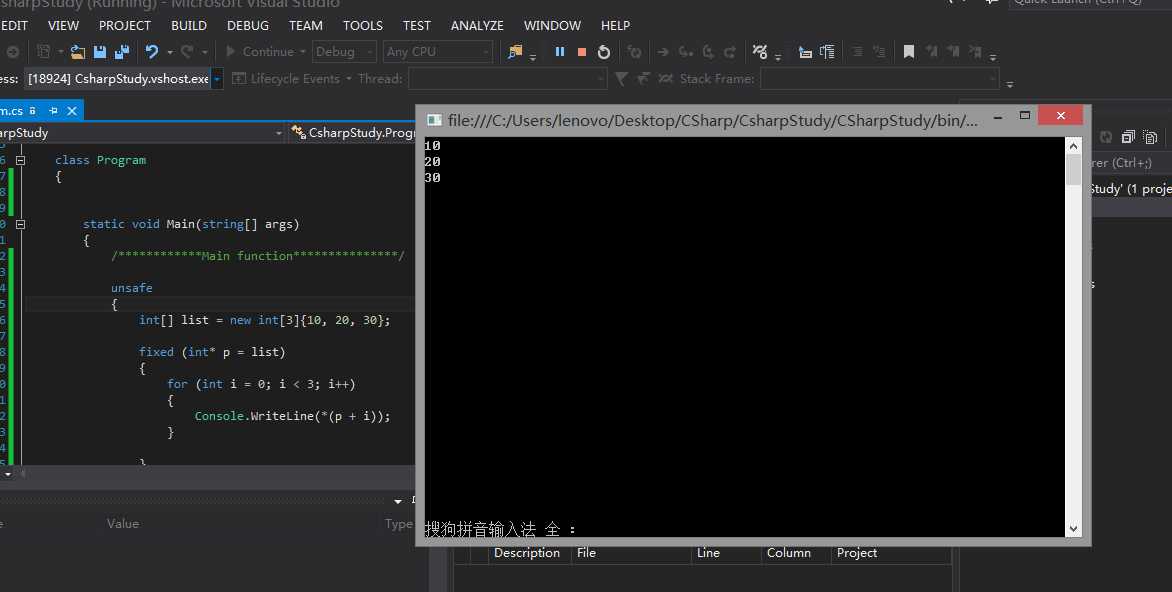Open the Debug configuration dropdown
This screenshot has height=592, width=1172.
click(x=344, y=52)
